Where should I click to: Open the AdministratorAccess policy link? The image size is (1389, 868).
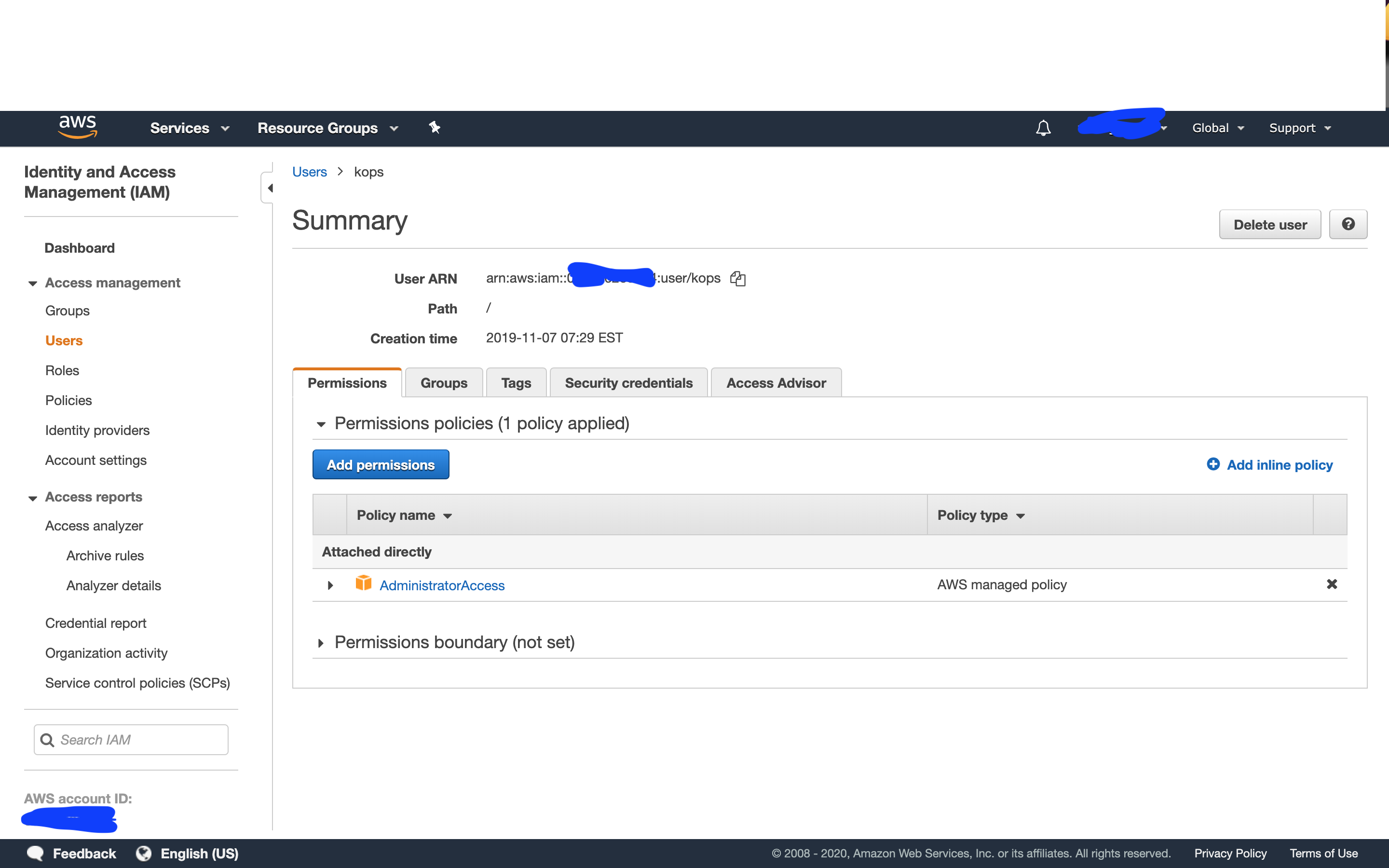(x=442, y=585)
